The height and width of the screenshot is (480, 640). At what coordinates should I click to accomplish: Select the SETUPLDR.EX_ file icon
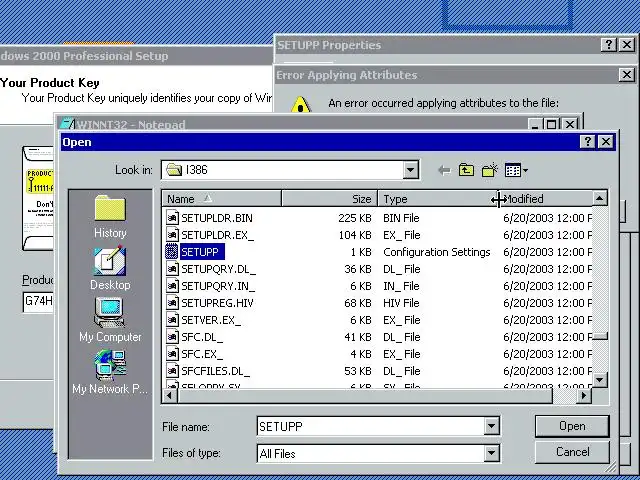(172, 235)
